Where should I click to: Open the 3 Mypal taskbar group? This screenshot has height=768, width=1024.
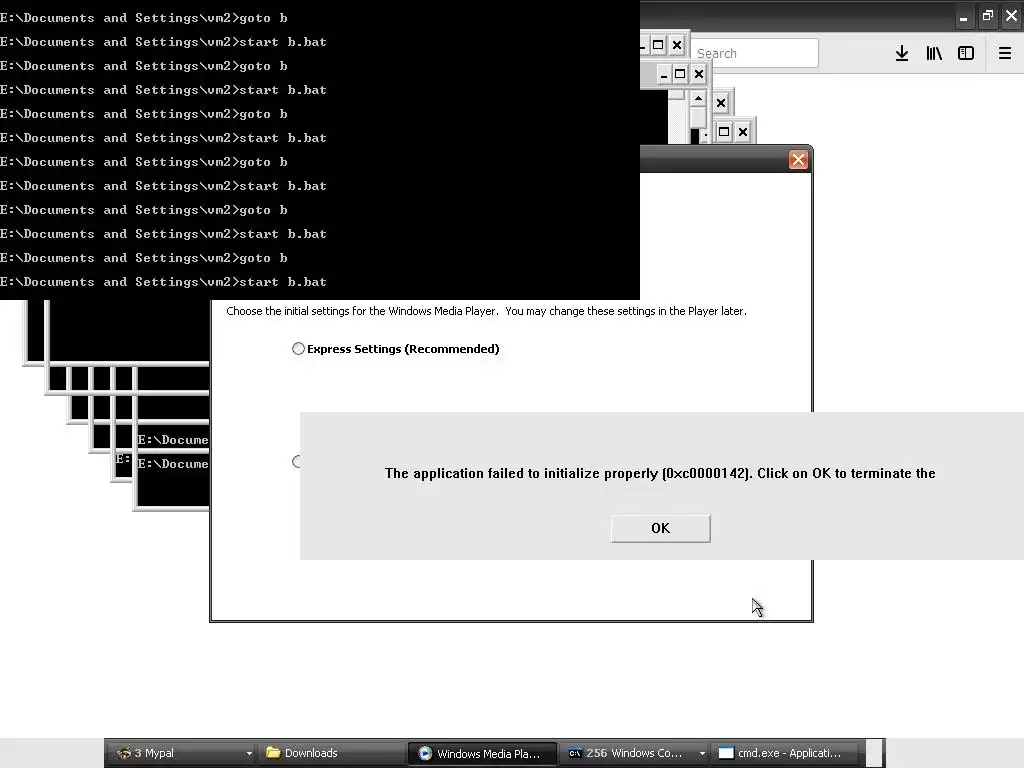(x=178, y=753)
